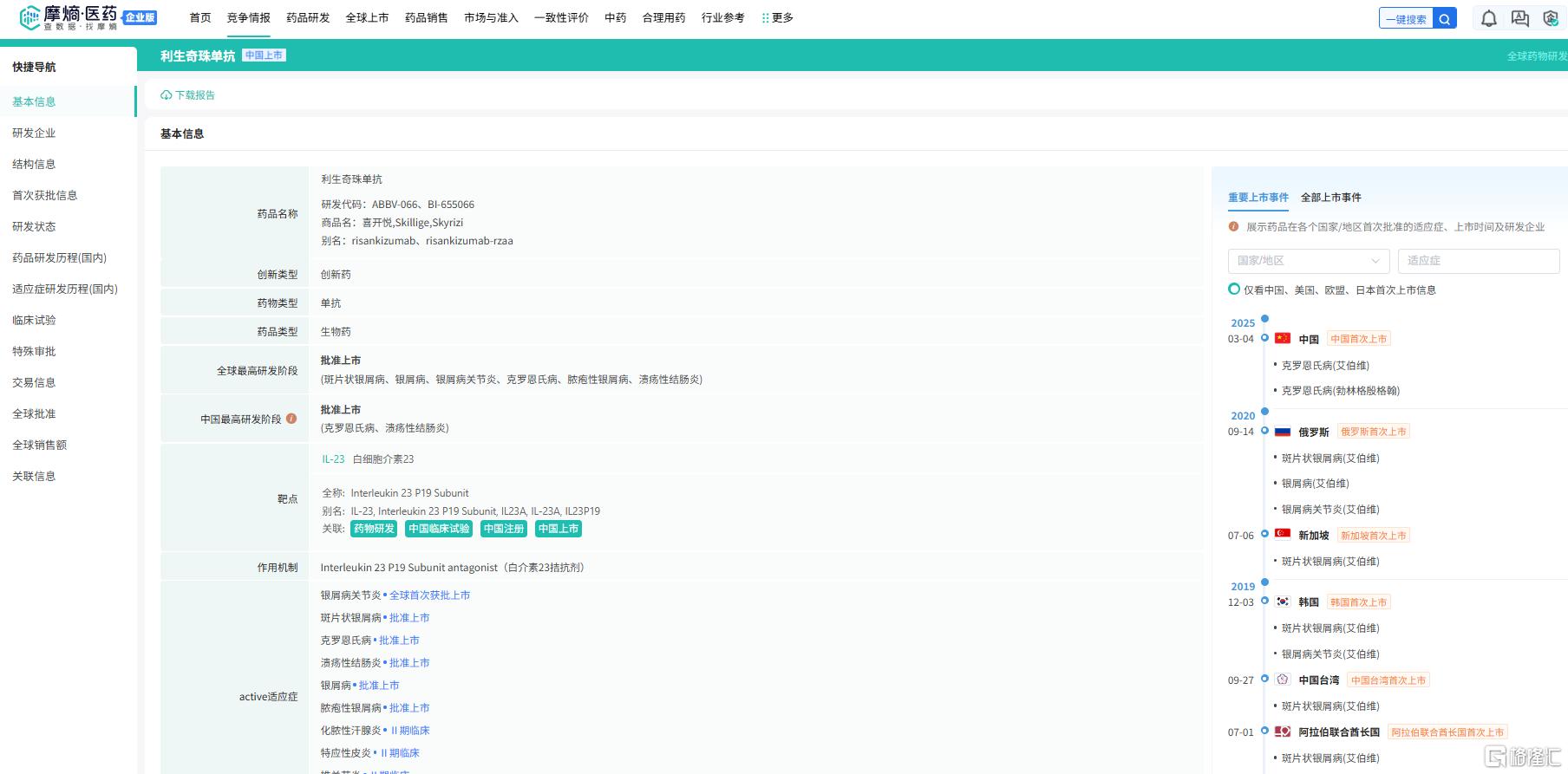Click the blue magnifier search icon
Screen dimensions: 1568x774
[1445, 18]
